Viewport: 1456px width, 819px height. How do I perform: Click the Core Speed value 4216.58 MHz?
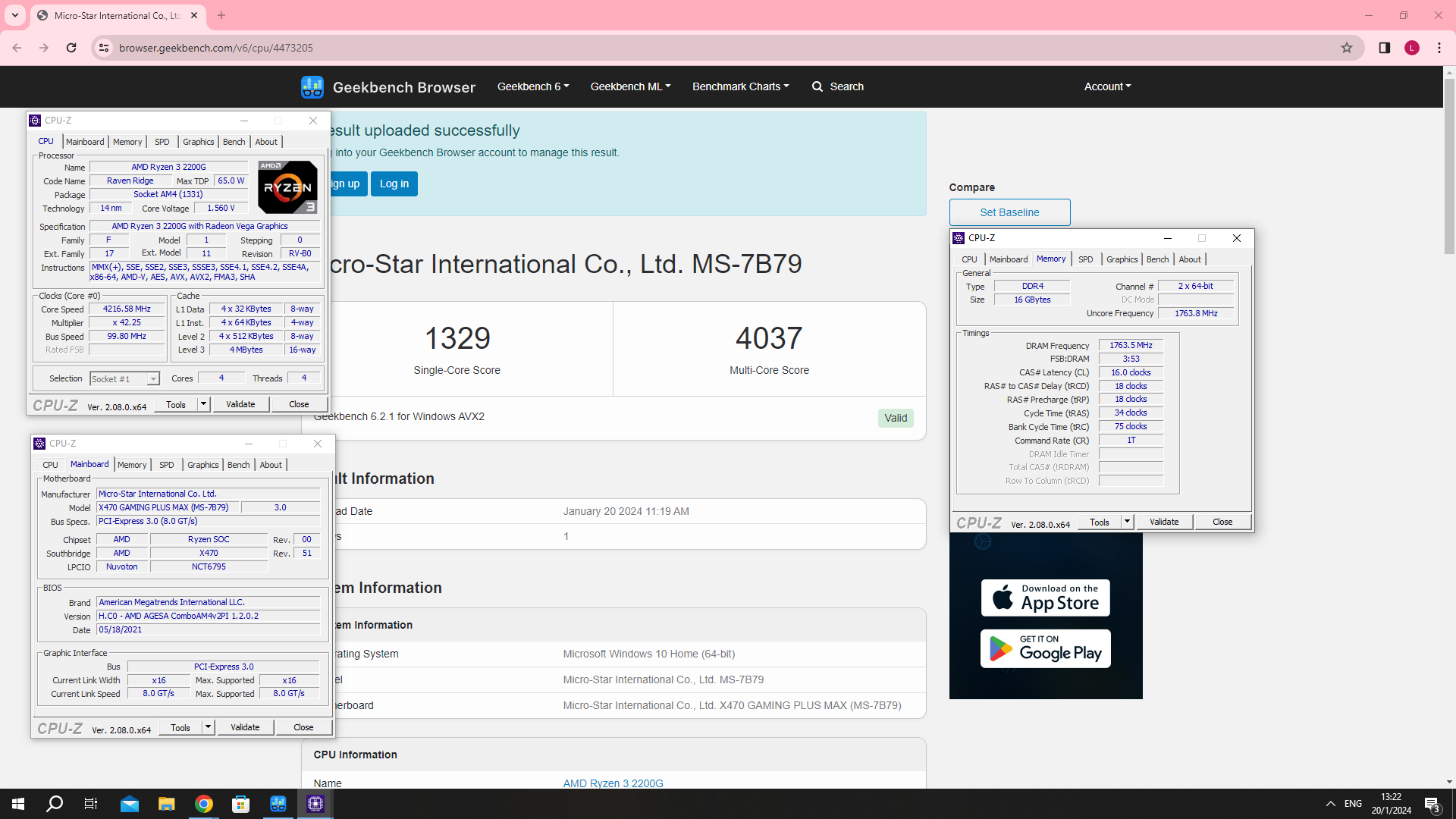click(127, 309)
